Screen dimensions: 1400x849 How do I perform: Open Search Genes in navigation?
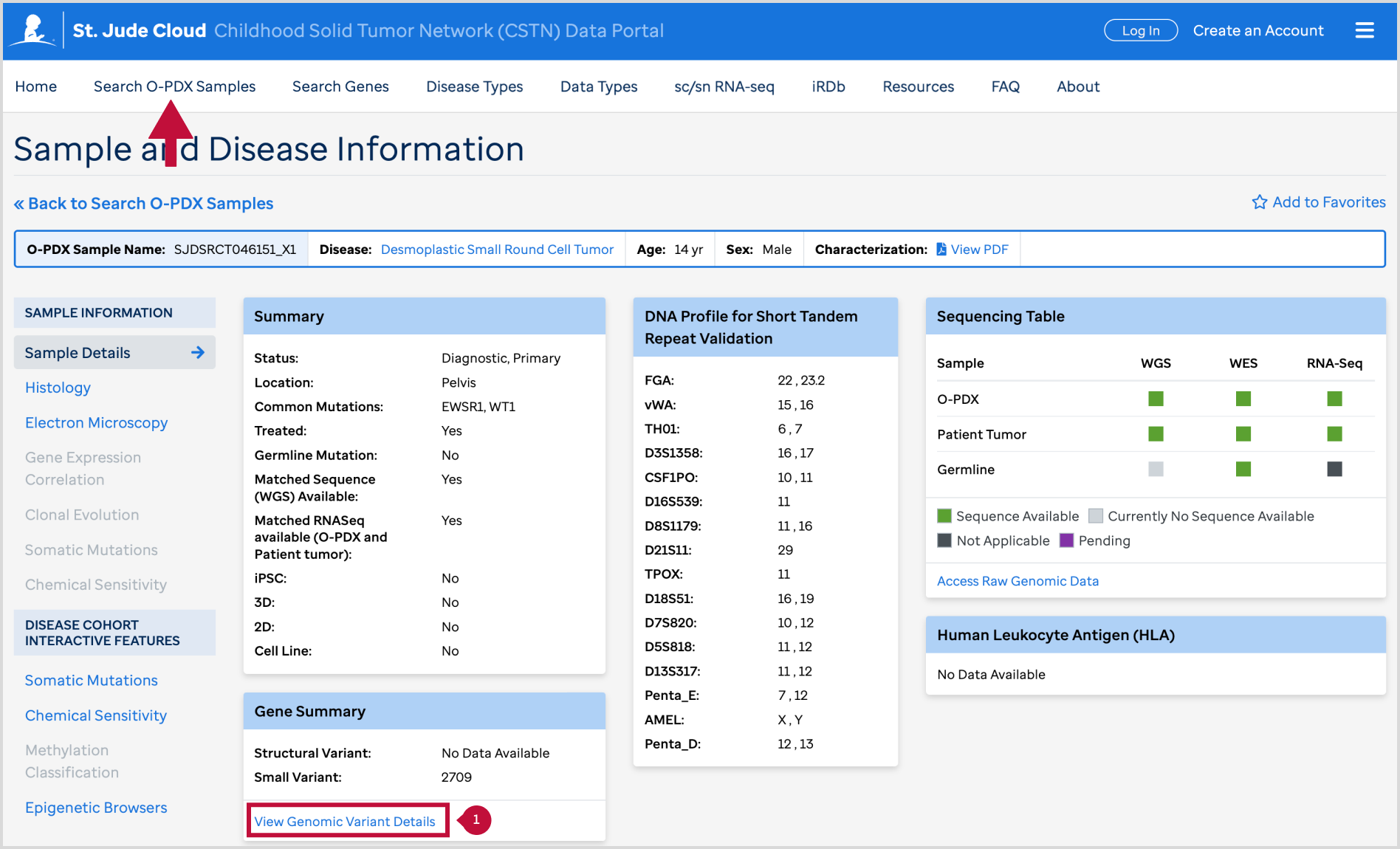[340, 86]
